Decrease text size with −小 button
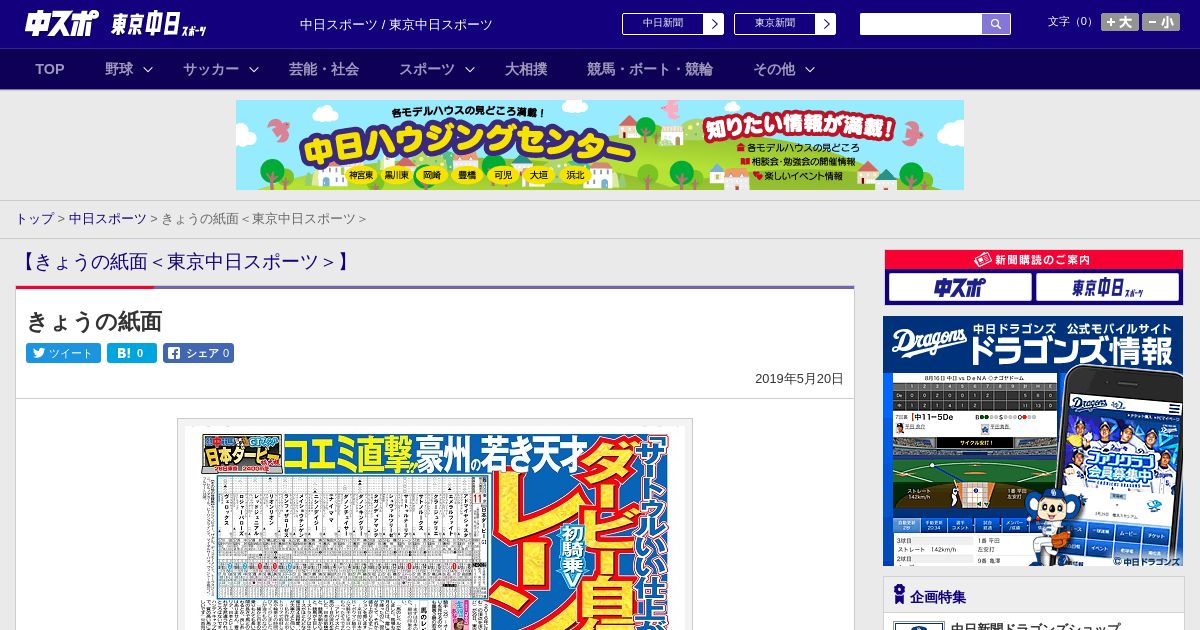Image resolution: width=1200 pixels, height=630 pixels. pyautogui.click(x=1161, y=22)
